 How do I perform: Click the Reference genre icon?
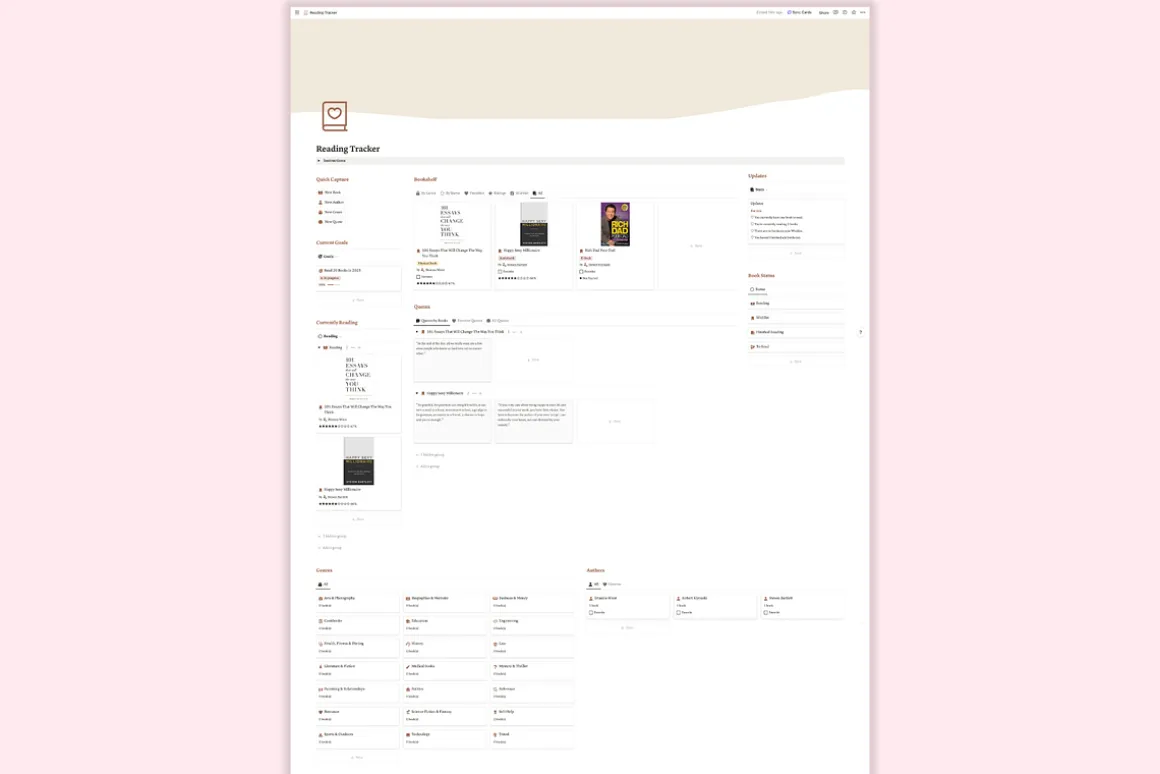(x=495, y=689)
